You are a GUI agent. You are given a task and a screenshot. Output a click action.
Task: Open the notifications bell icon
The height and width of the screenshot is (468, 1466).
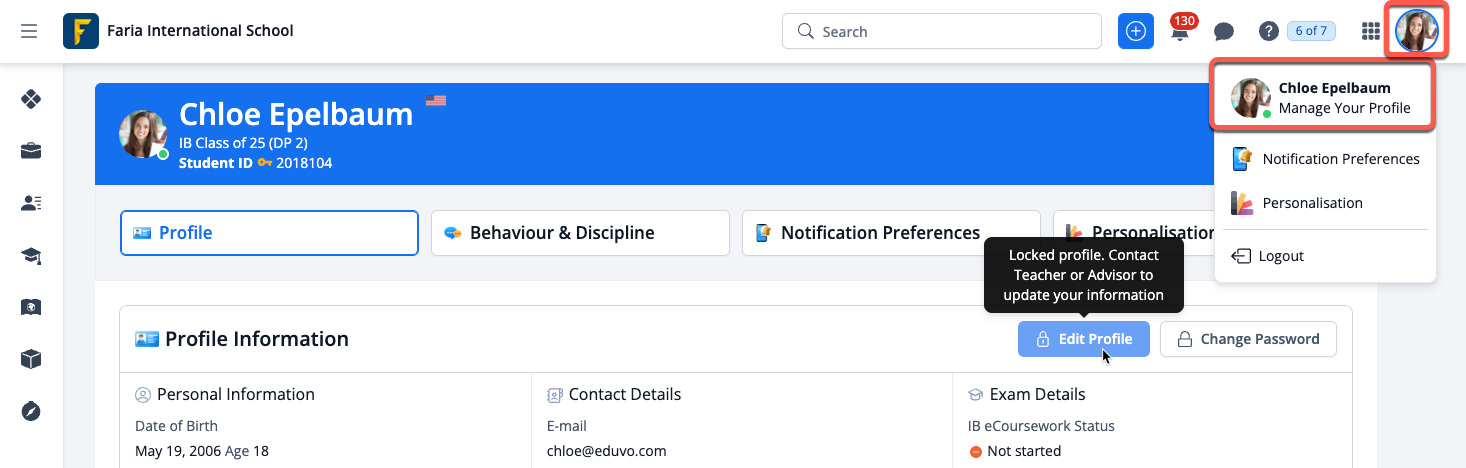1180,32
